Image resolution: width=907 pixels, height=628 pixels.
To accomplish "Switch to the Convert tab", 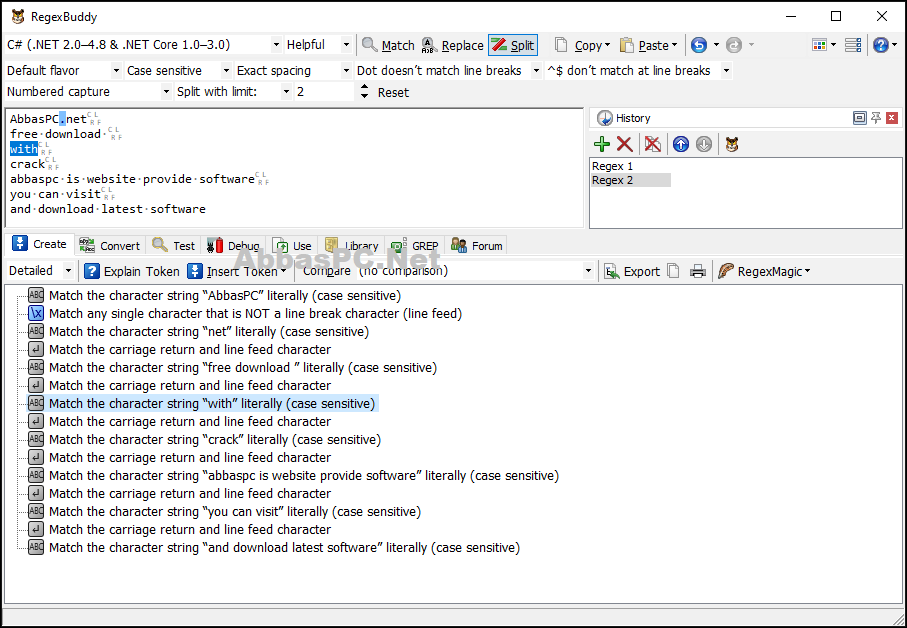I will [109, 246].
